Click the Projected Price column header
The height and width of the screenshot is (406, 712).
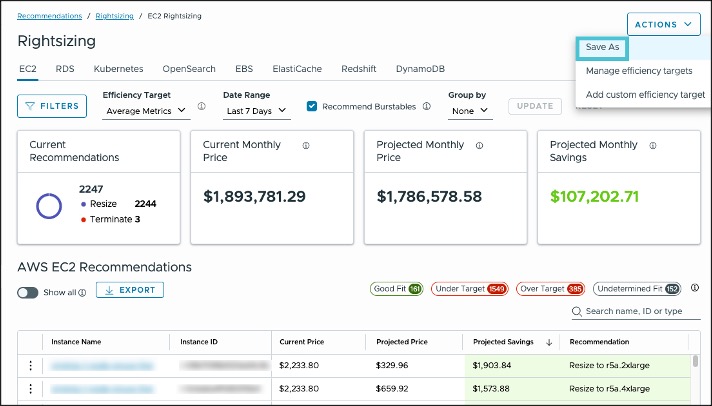402,342
